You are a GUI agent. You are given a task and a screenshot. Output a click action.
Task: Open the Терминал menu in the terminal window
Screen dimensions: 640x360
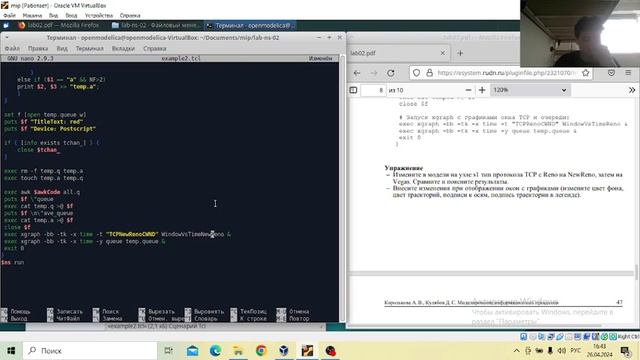(89, 48)
